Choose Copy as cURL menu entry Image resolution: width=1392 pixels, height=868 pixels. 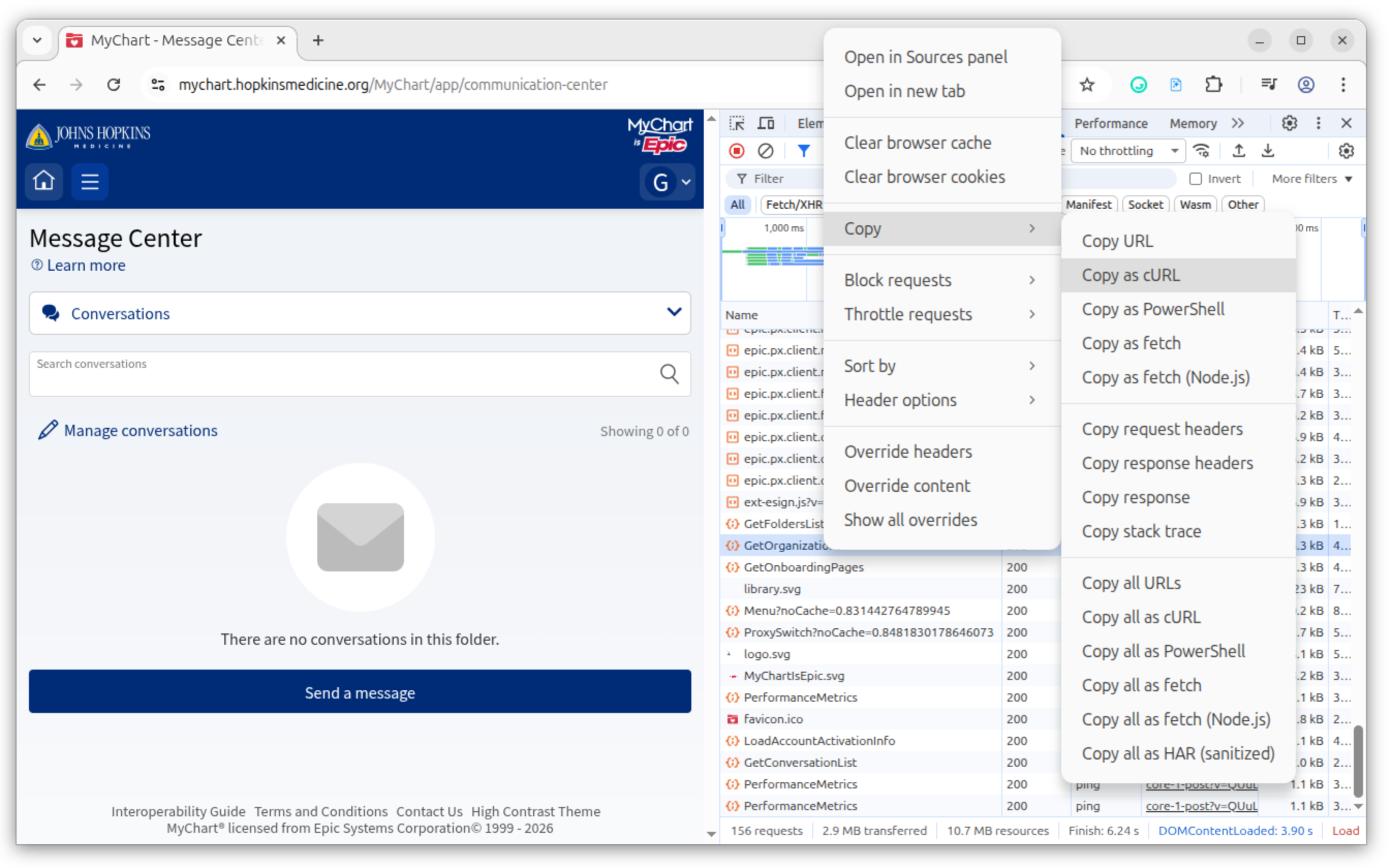(1130, 275)
